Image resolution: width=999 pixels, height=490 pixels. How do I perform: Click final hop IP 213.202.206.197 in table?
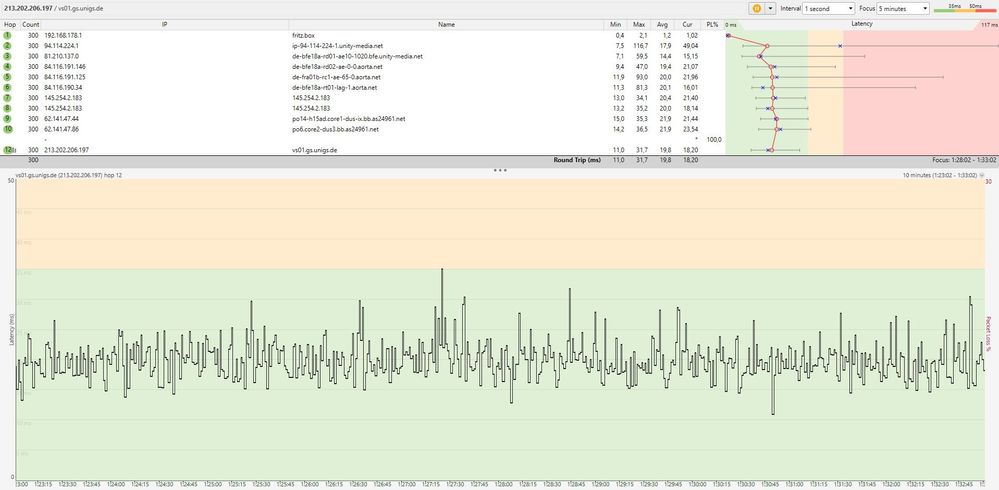pos(66,150)
